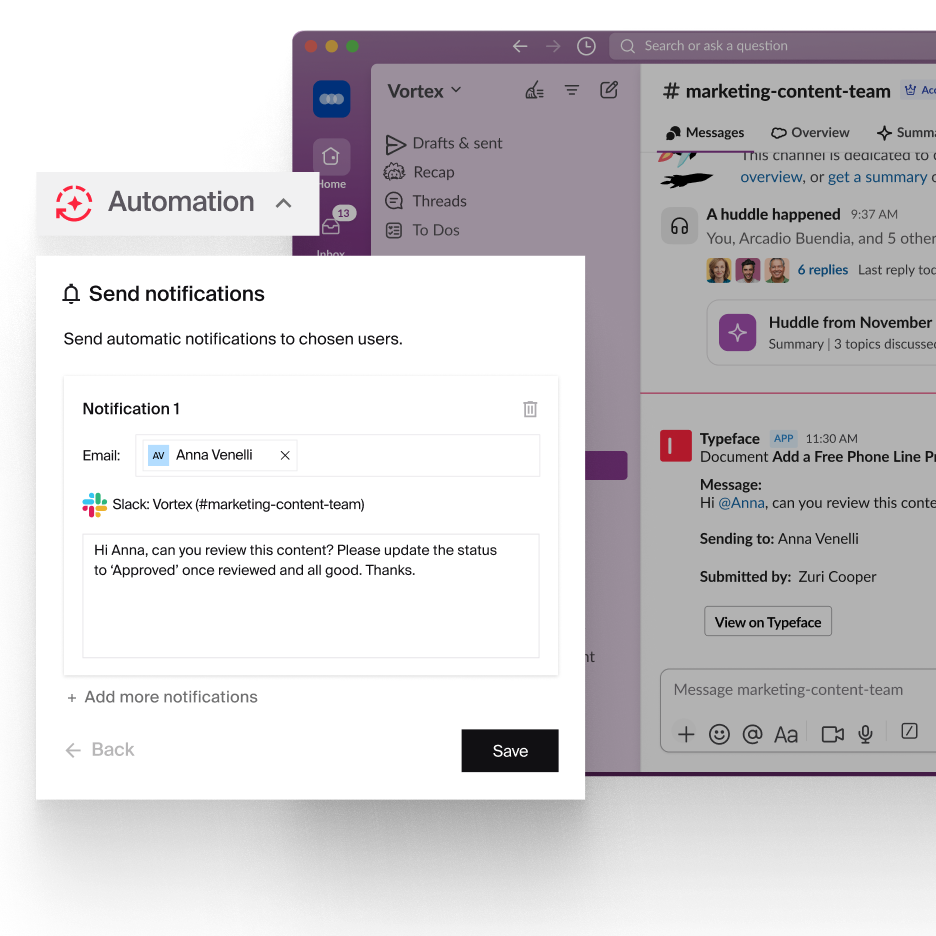
Task: Click Add more notifications
Action: [x=162, y=697]
